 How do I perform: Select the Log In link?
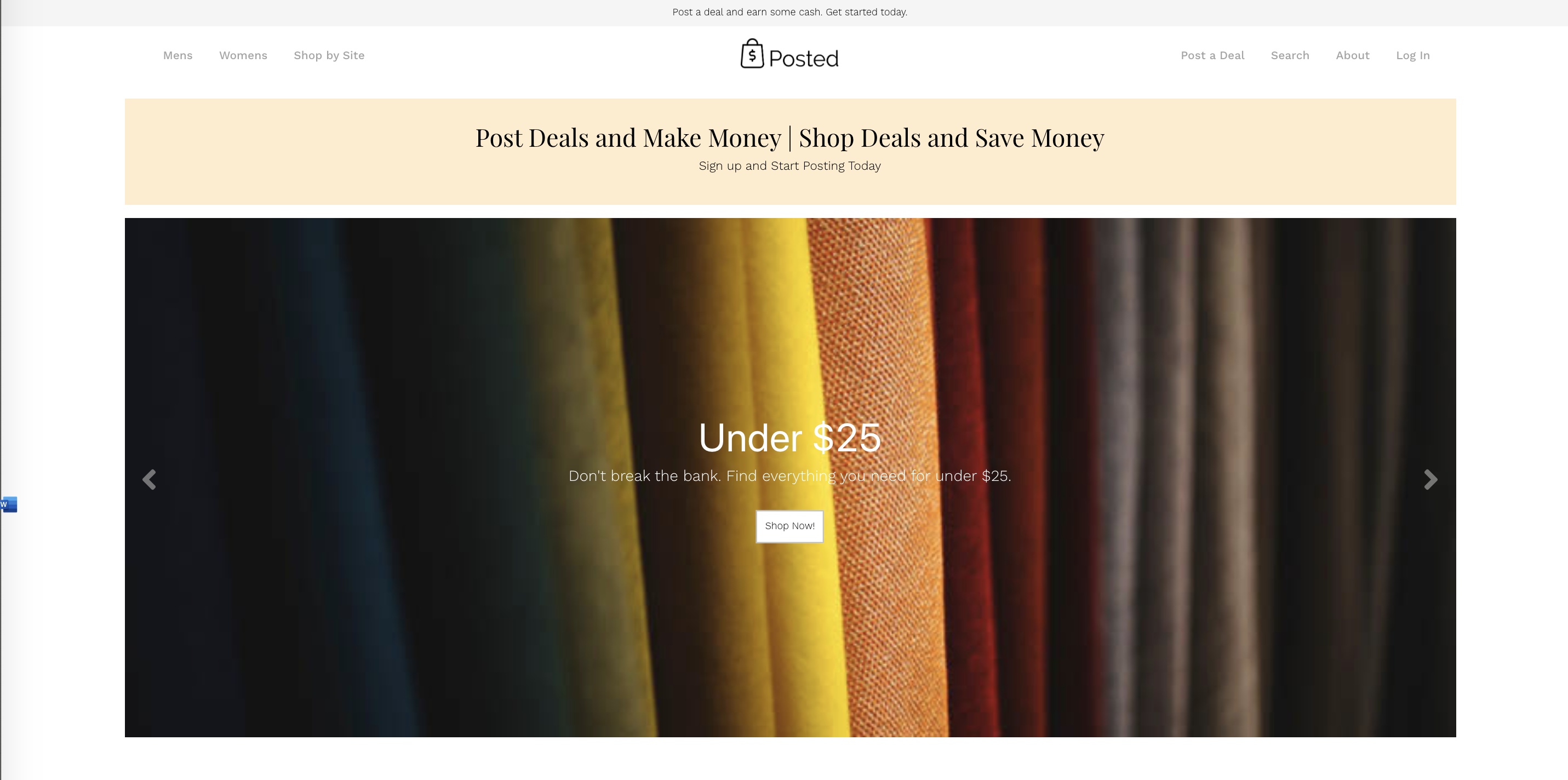1412,55
